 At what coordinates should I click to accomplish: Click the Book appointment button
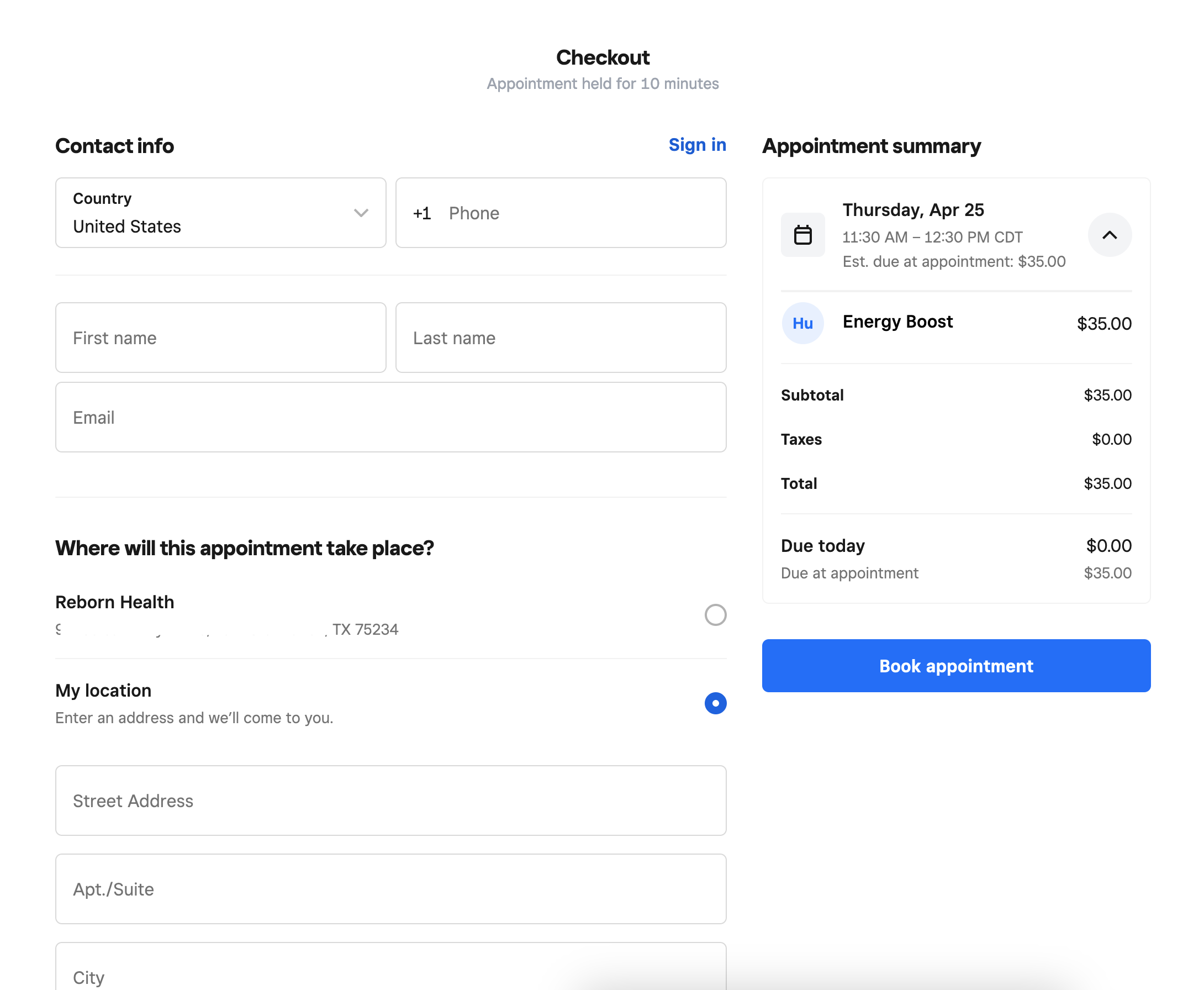(955, 666)
